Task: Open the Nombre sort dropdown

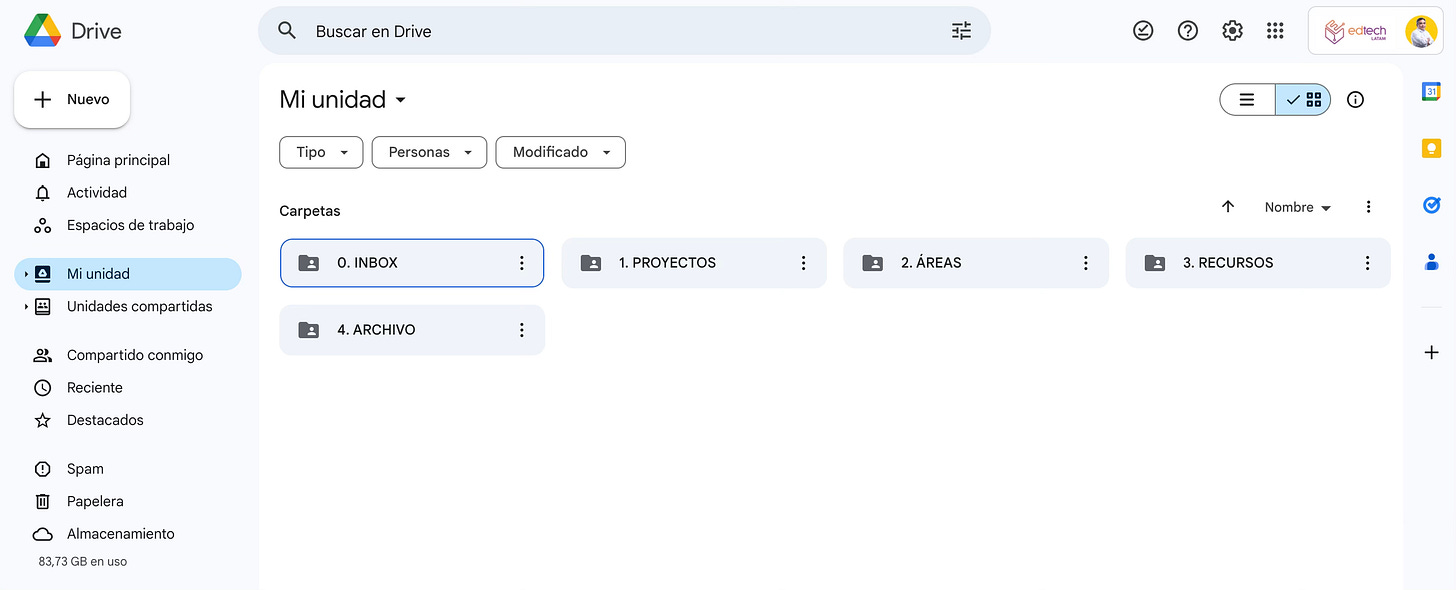Action: pyautogui.click(x=1298, y=207)
